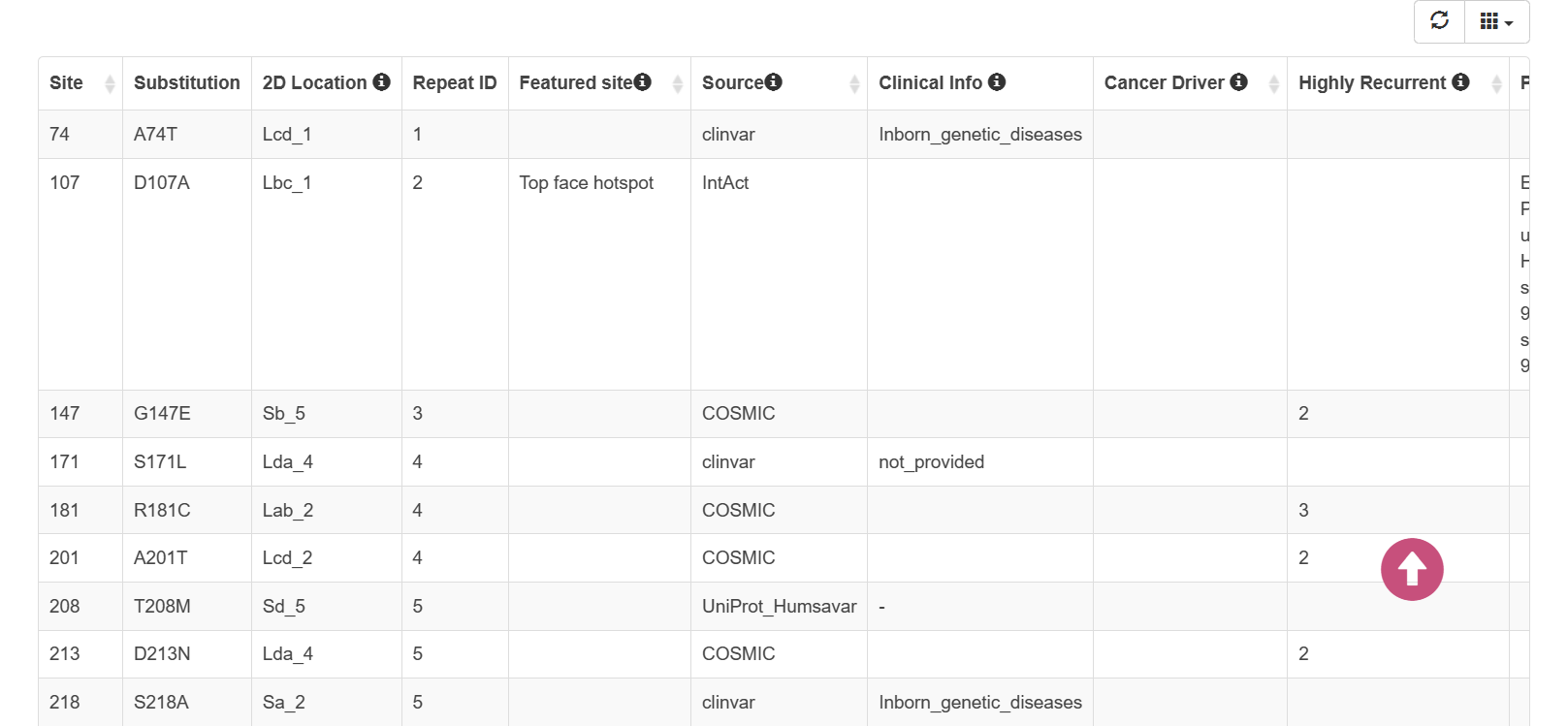Image resolution: width=1568 pixels, height=726 pixels.
Task: Click the Repeat ID column header
Action: point(455,83)
